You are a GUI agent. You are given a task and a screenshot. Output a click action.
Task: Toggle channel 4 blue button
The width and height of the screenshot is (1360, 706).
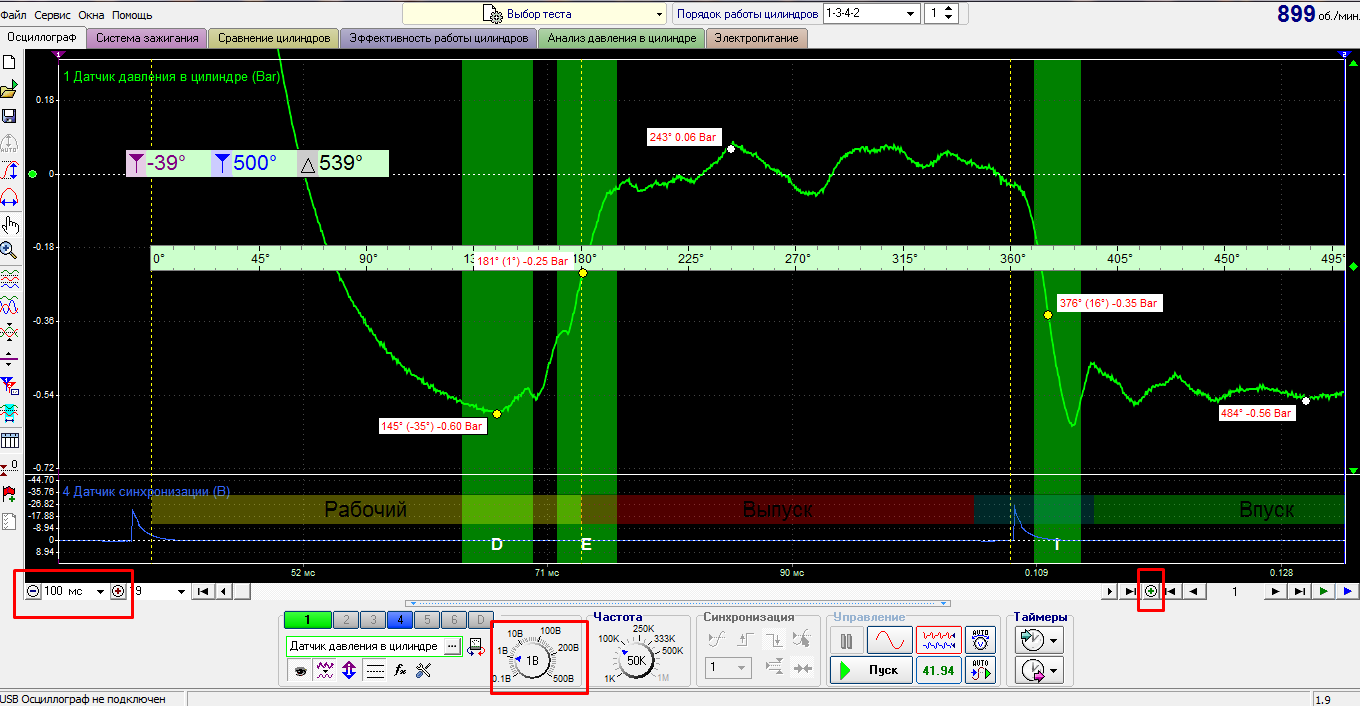coord(399,620)
